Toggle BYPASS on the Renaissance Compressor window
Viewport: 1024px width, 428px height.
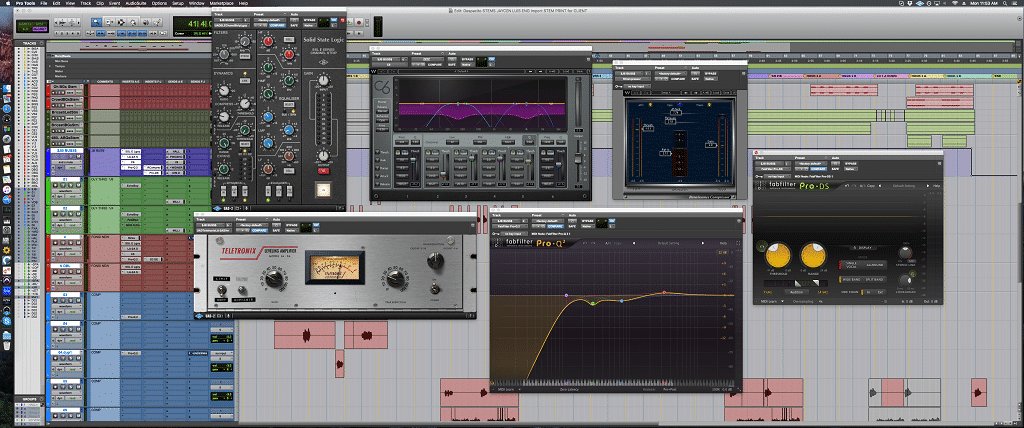(711, 73)
